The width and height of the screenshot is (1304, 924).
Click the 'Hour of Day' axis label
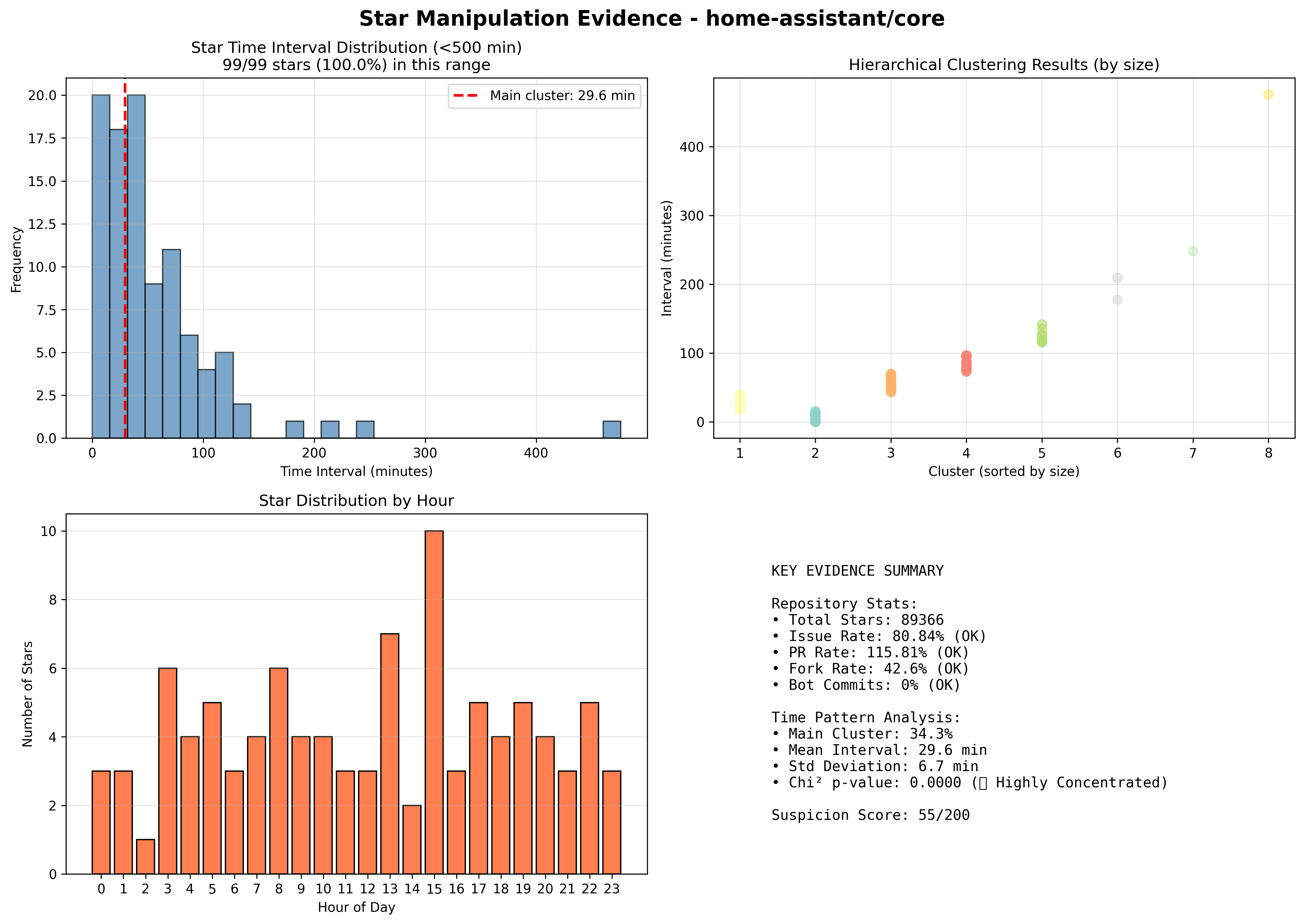(356, 907)
